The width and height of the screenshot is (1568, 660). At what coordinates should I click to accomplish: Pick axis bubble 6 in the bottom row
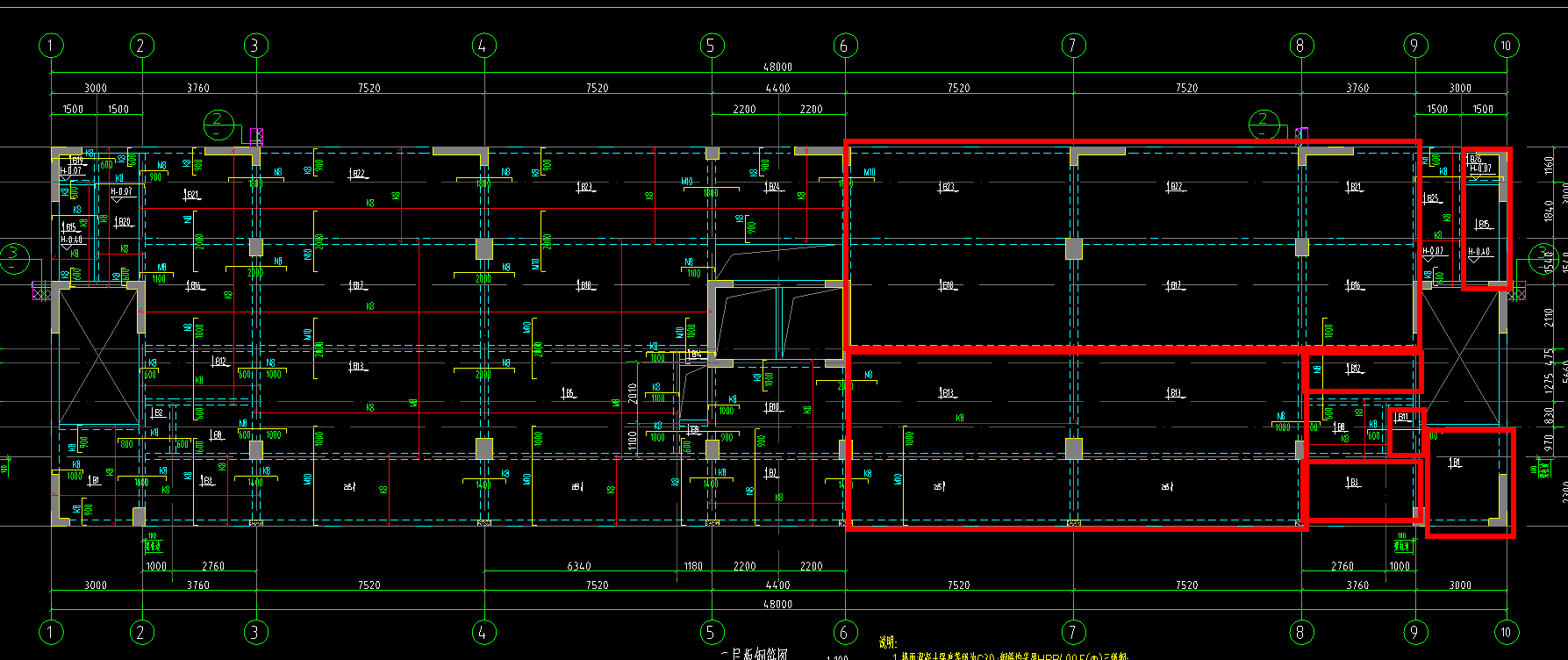click(x=845, y=632)
